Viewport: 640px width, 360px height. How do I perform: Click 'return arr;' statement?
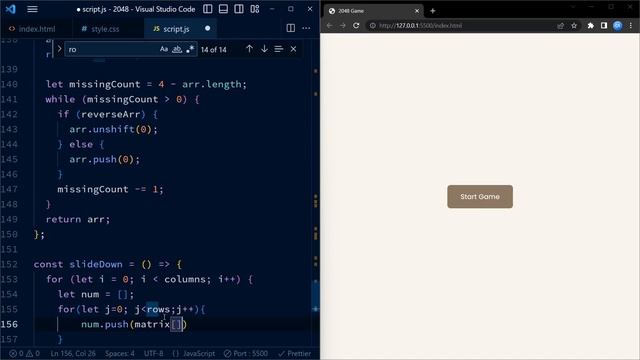click(78, 220)
